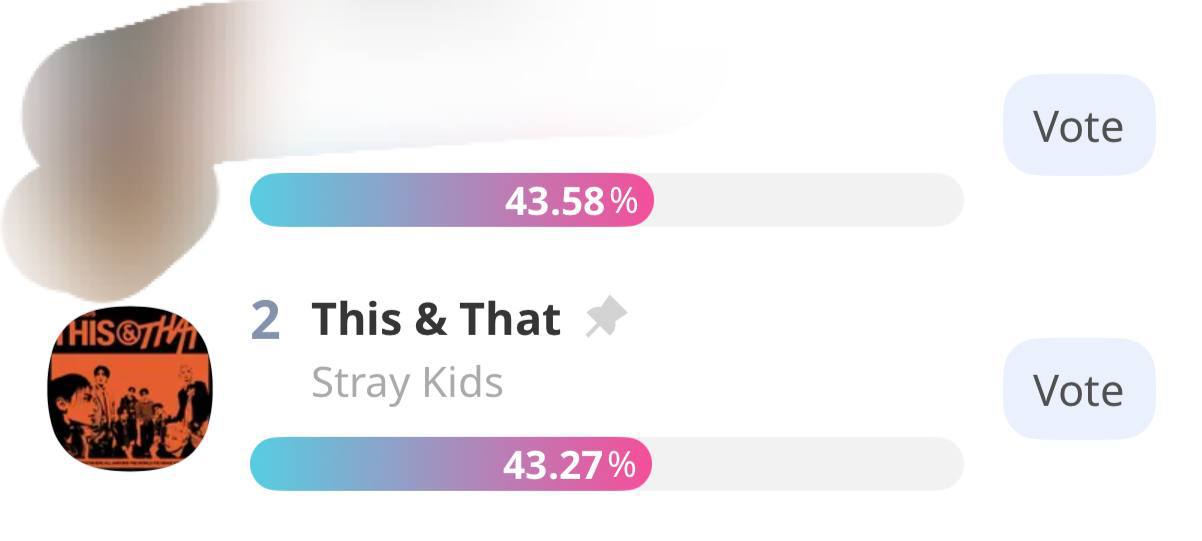The image size is (1202, 541).
Task: Click the gray unfilled part of 43.27% bar
Action: 807,463
